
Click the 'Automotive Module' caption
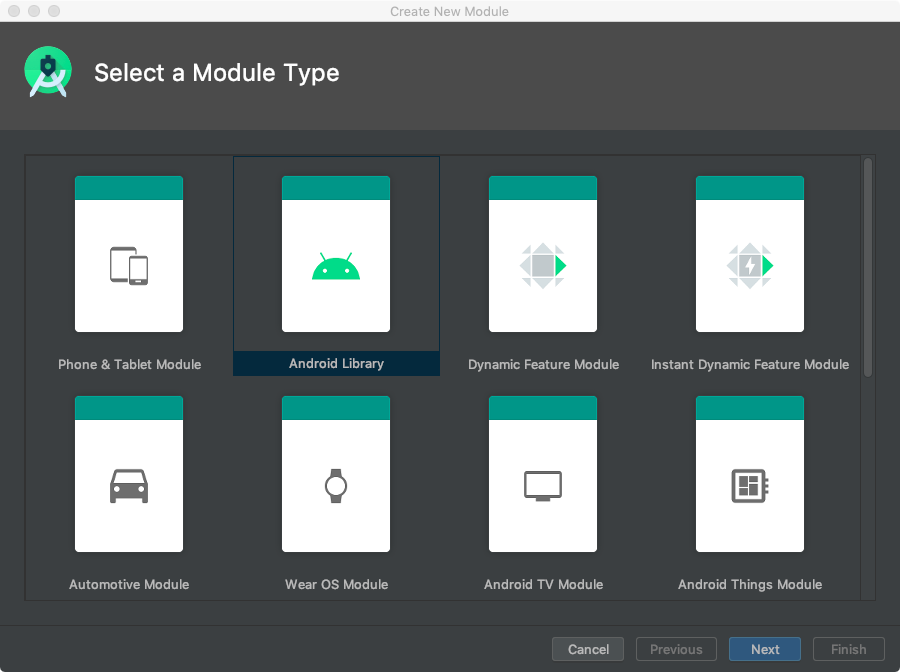129,585
